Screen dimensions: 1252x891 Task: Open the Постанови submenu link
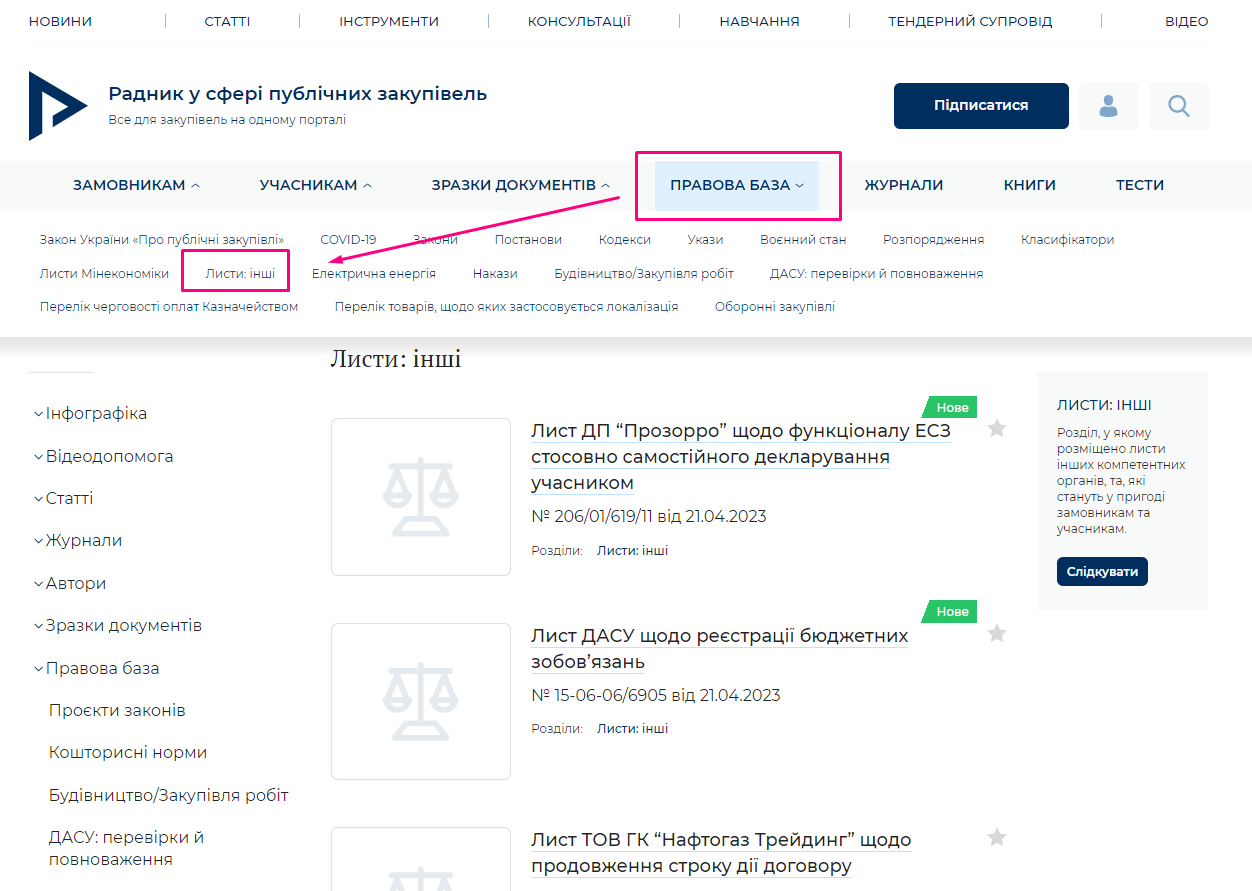click(x=528, y=240)
